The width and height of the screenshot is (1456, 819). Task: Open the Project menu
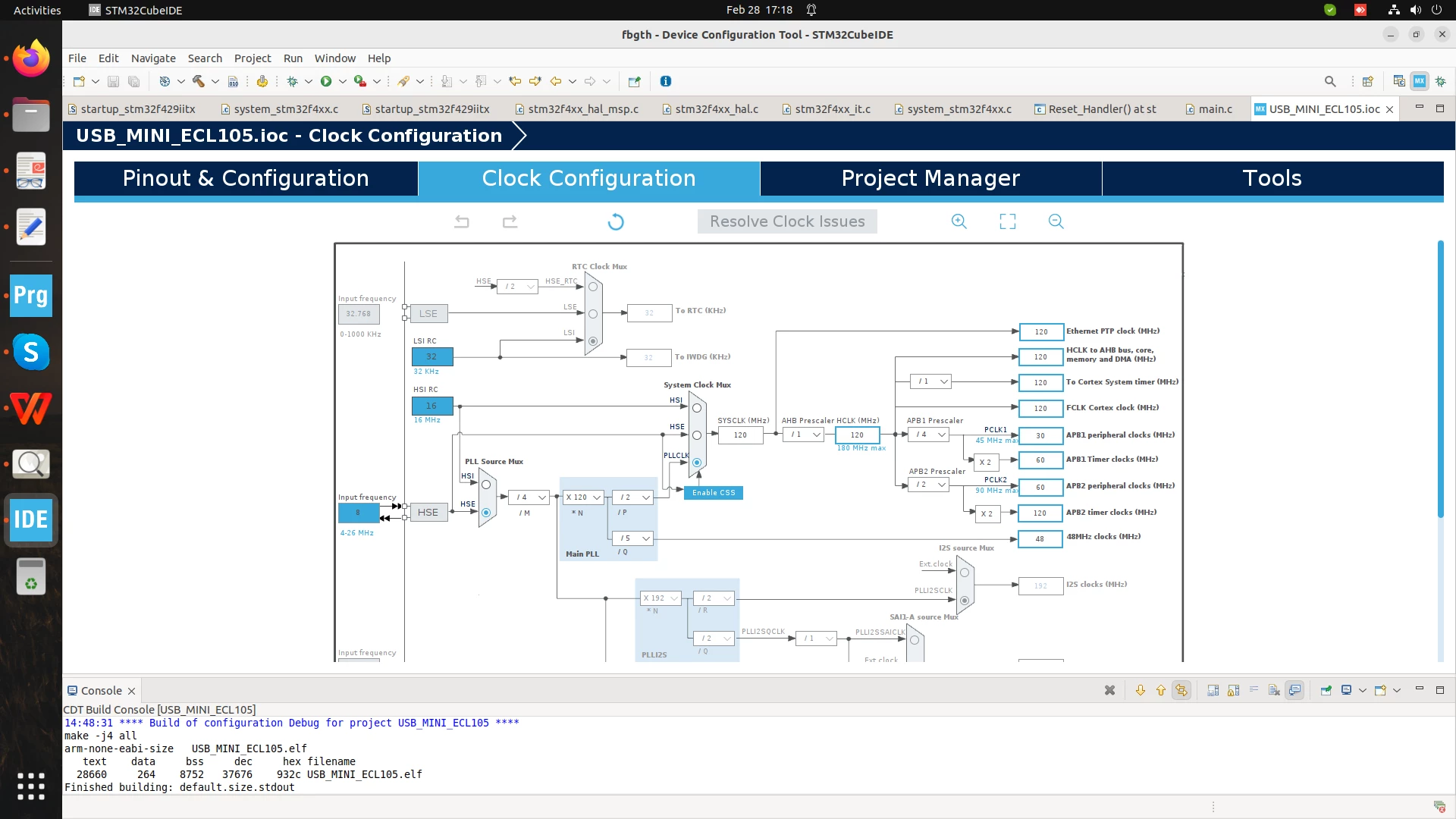tap(253, 58)
